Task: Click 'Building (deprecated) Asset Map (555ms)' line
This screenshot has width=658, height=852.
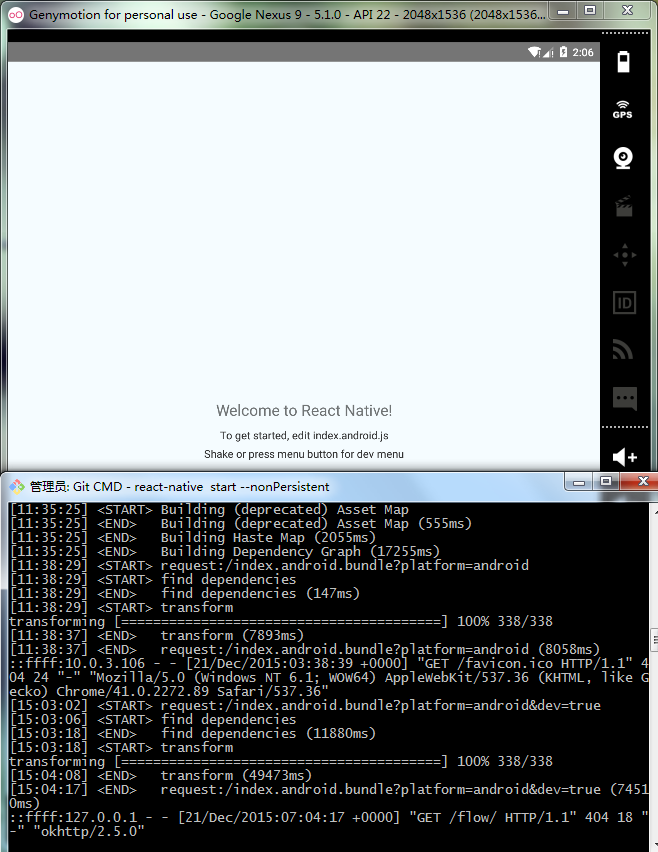Action: click(241, 523)
